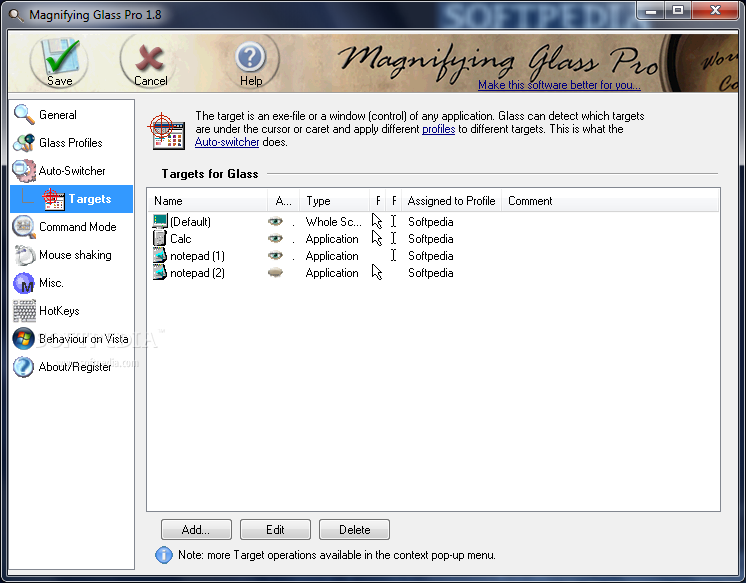Toggle eye visibility for Calc target
This screenshot has width=746, height=583.
(275, 238)
